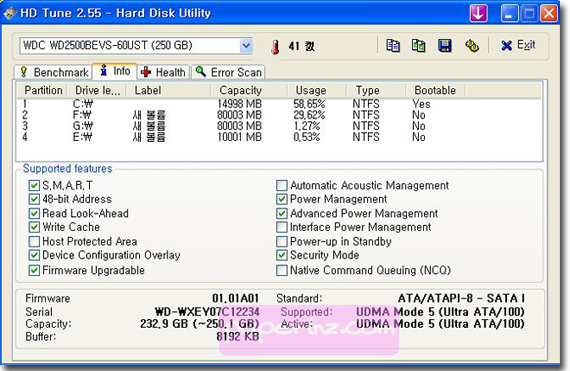Check the Host Protected Area checkbox
570x371 pixels.
click(34, 241)
